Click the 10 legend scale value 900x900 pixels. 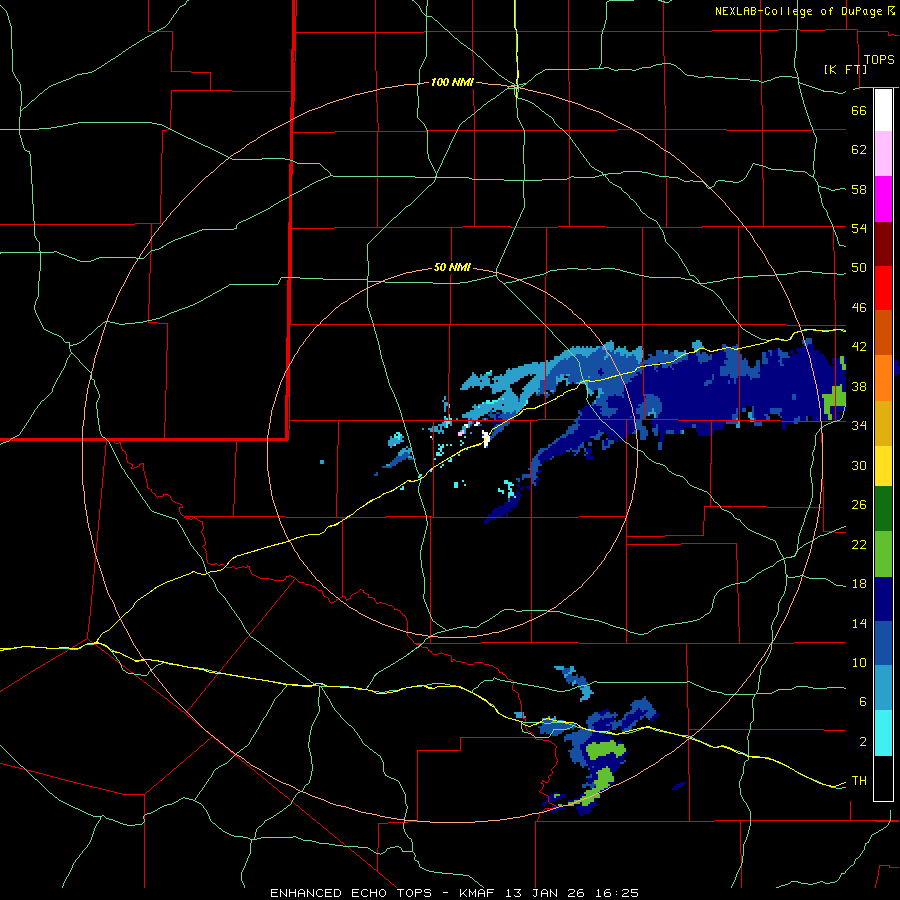coord(859,663)
